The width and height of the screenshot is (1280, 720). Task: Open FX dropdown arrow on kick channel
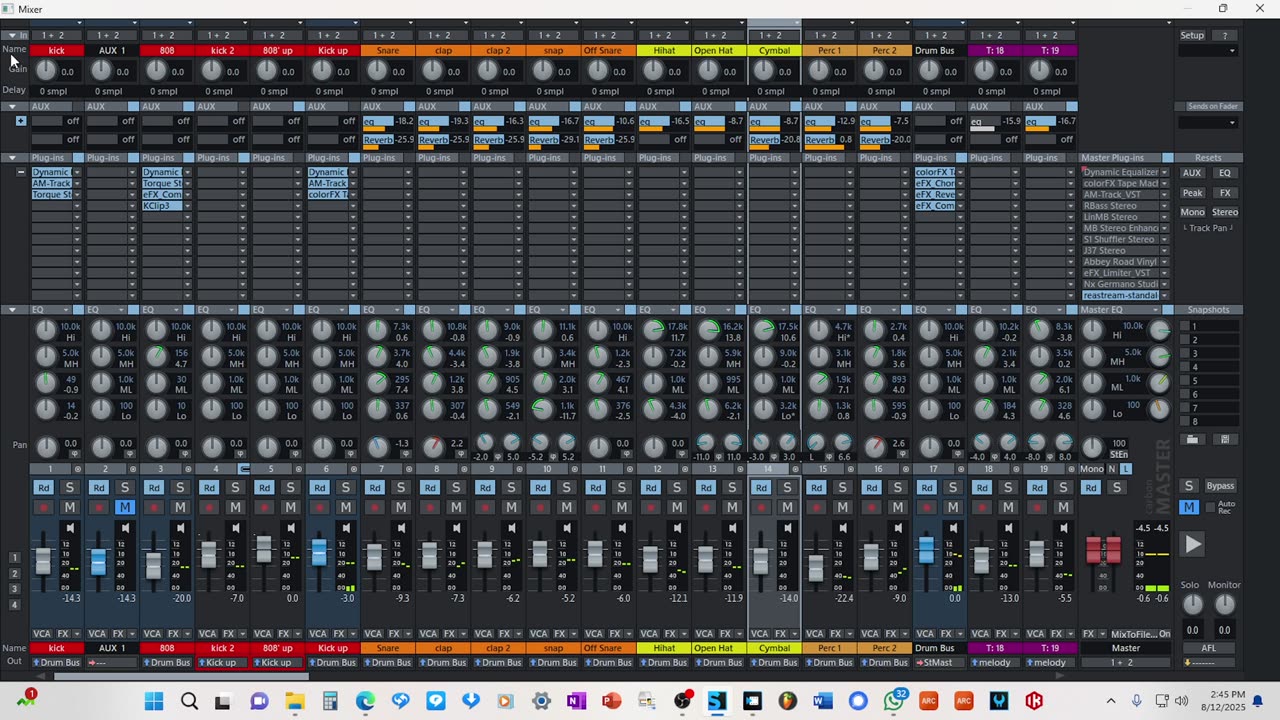[x=77, y=634]
